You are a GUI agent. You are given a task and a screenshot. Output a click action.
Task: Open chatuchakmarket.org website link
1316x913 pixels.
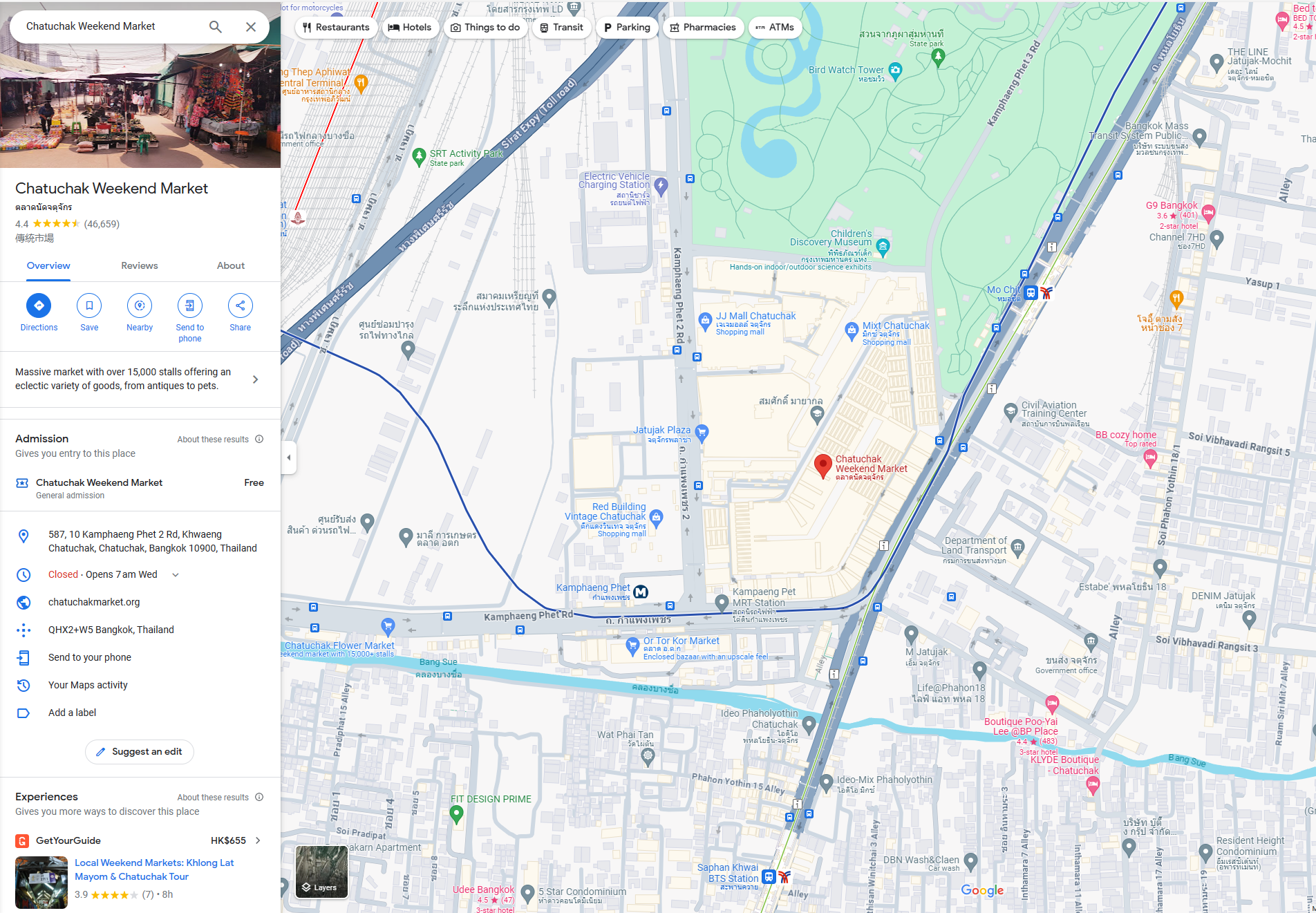pos(94,602)
